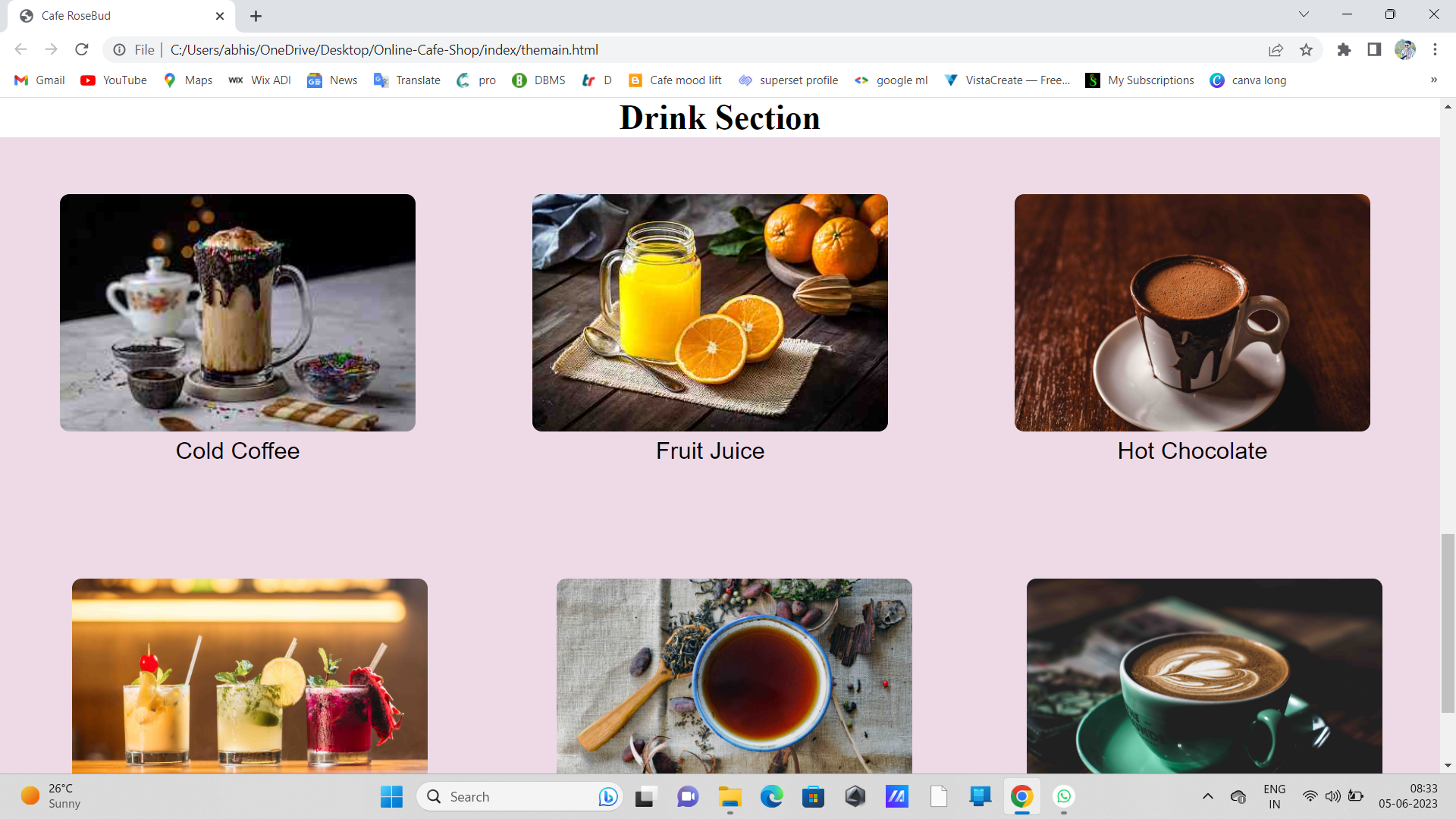
Task: Open the DBMS bookmark
Action: pos(538,80)
